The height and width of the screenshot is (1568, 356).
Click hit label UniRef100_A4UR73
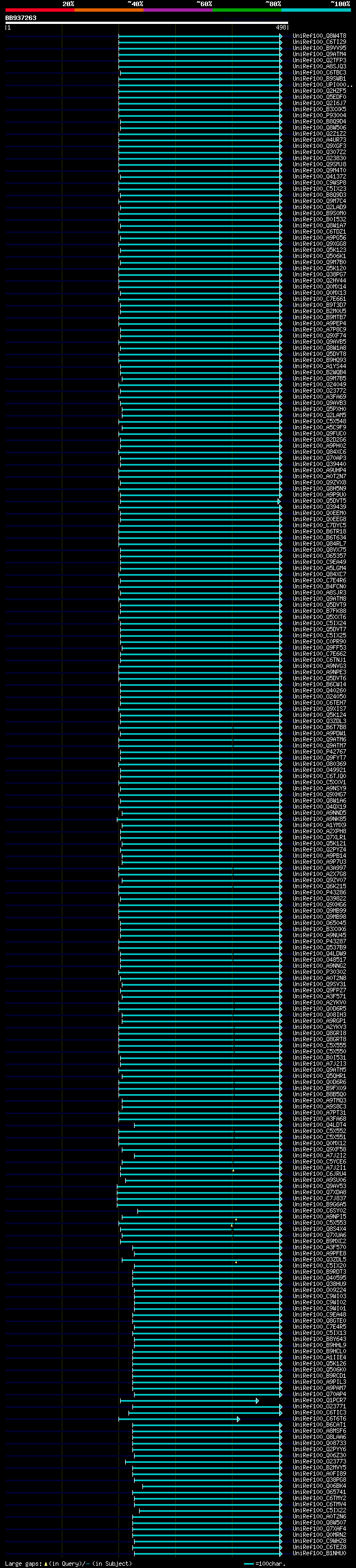(x=319, y=140)
